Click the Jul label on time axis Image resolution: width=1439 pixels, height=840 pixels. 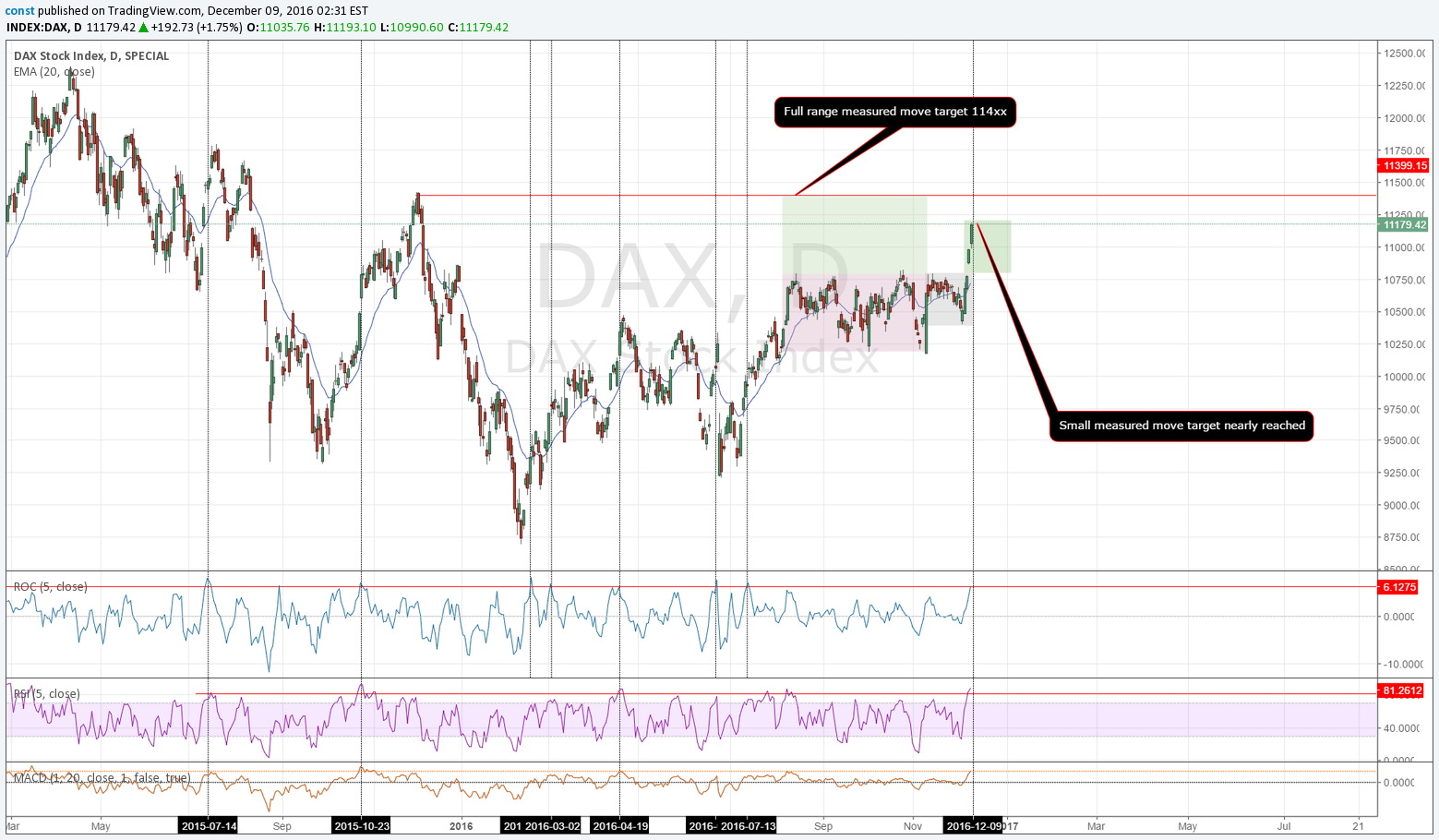pos(1284,826)
